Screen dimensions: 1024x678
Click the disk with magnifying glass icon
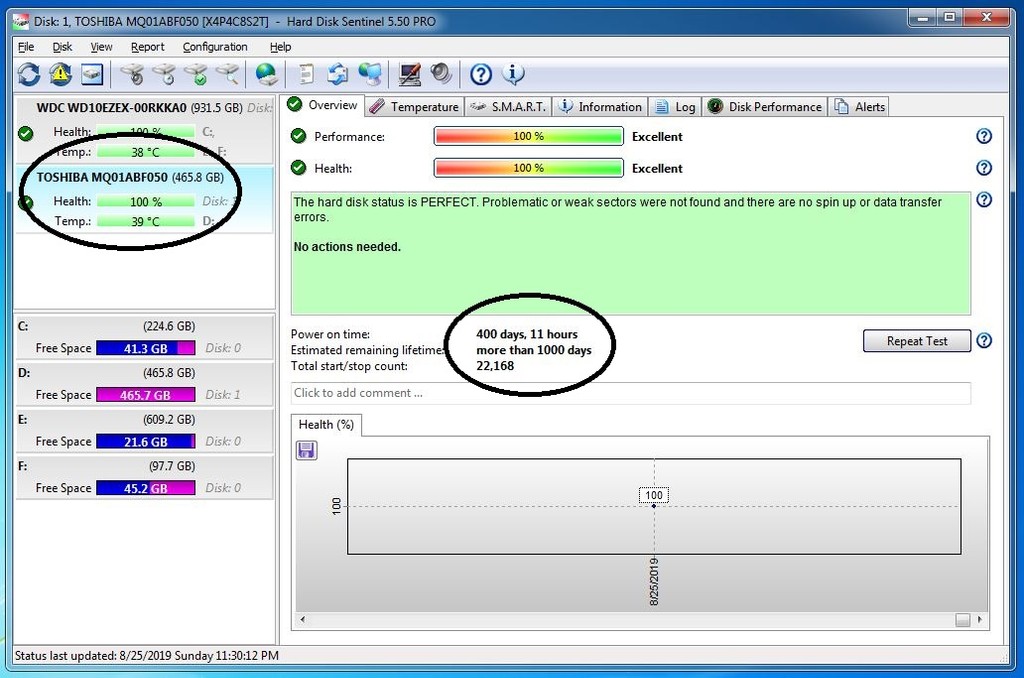point(227,74)
